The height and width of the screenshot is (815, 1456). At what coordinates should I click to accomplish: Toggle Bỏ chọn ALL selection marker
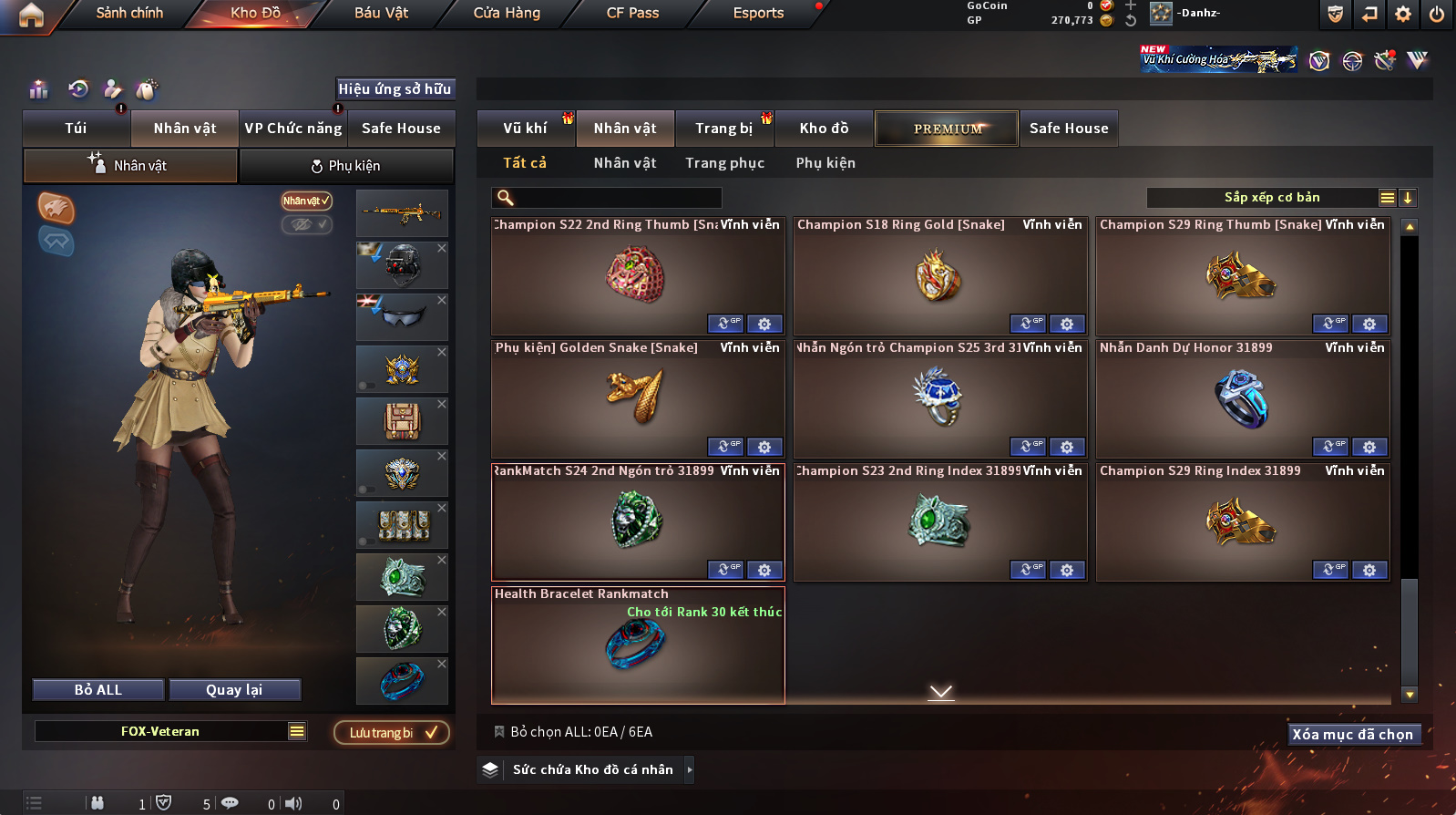(499, 732)
